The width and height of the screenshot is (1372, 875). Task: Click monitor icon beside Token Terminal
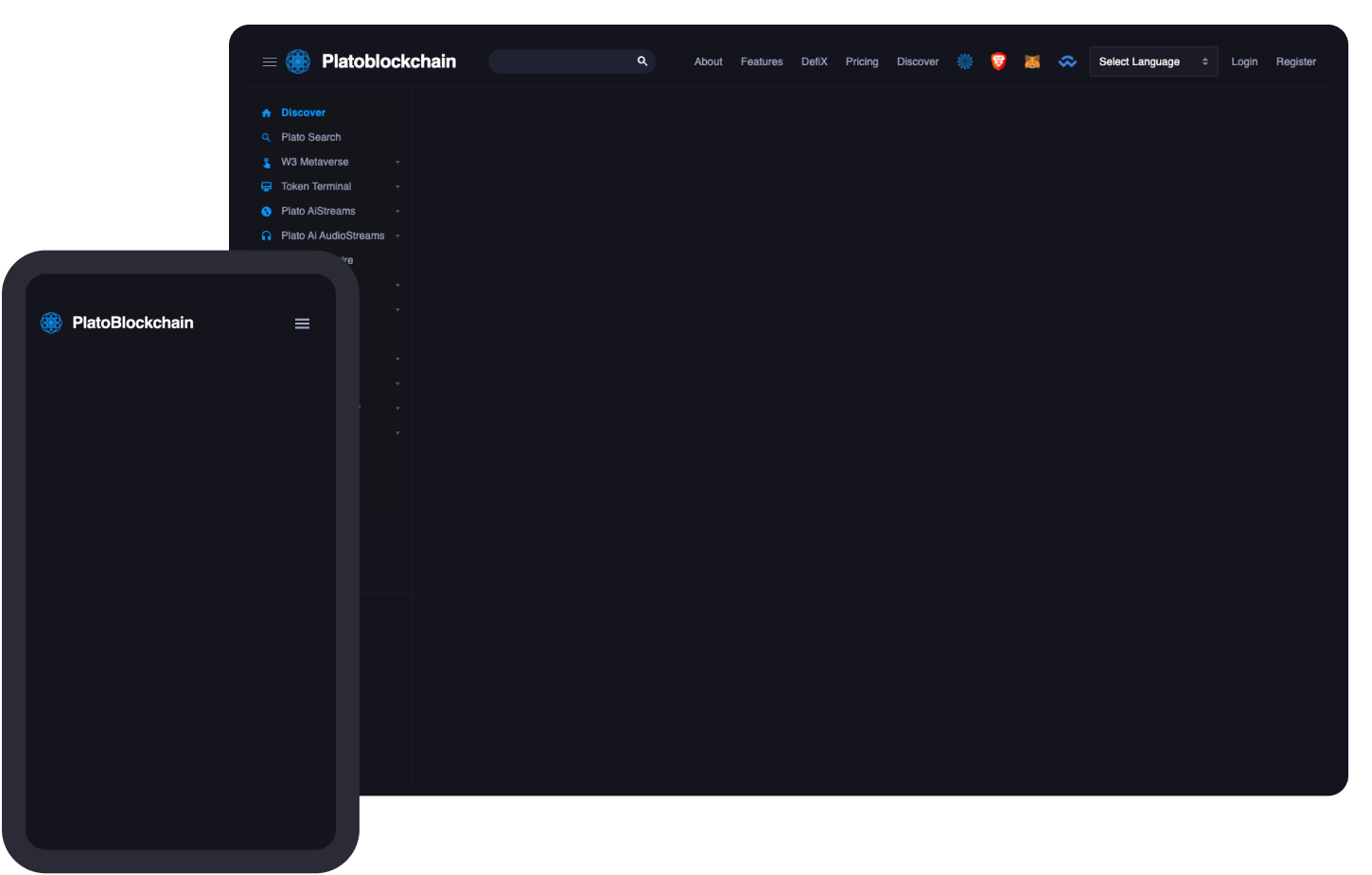click(267, 187)
